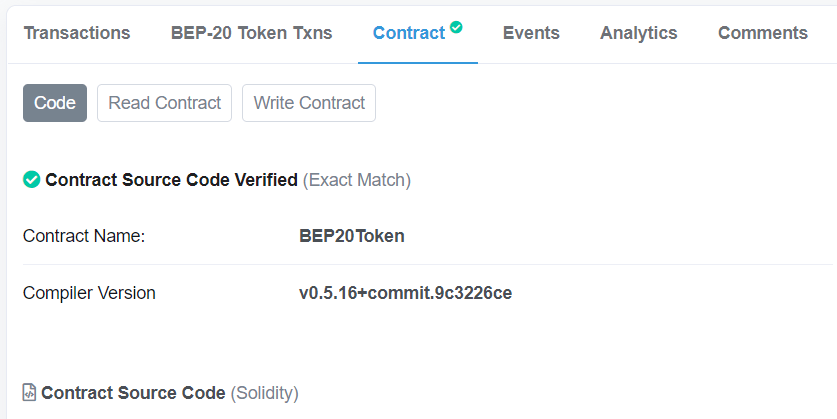Switch to BEP-20 Token Txns tab
The image size is (837, 419).
251,33
